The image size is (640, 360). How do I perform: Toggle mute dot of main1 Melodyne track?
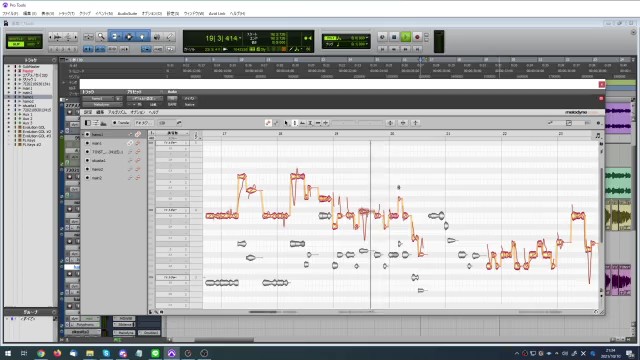tap(87, 143)
